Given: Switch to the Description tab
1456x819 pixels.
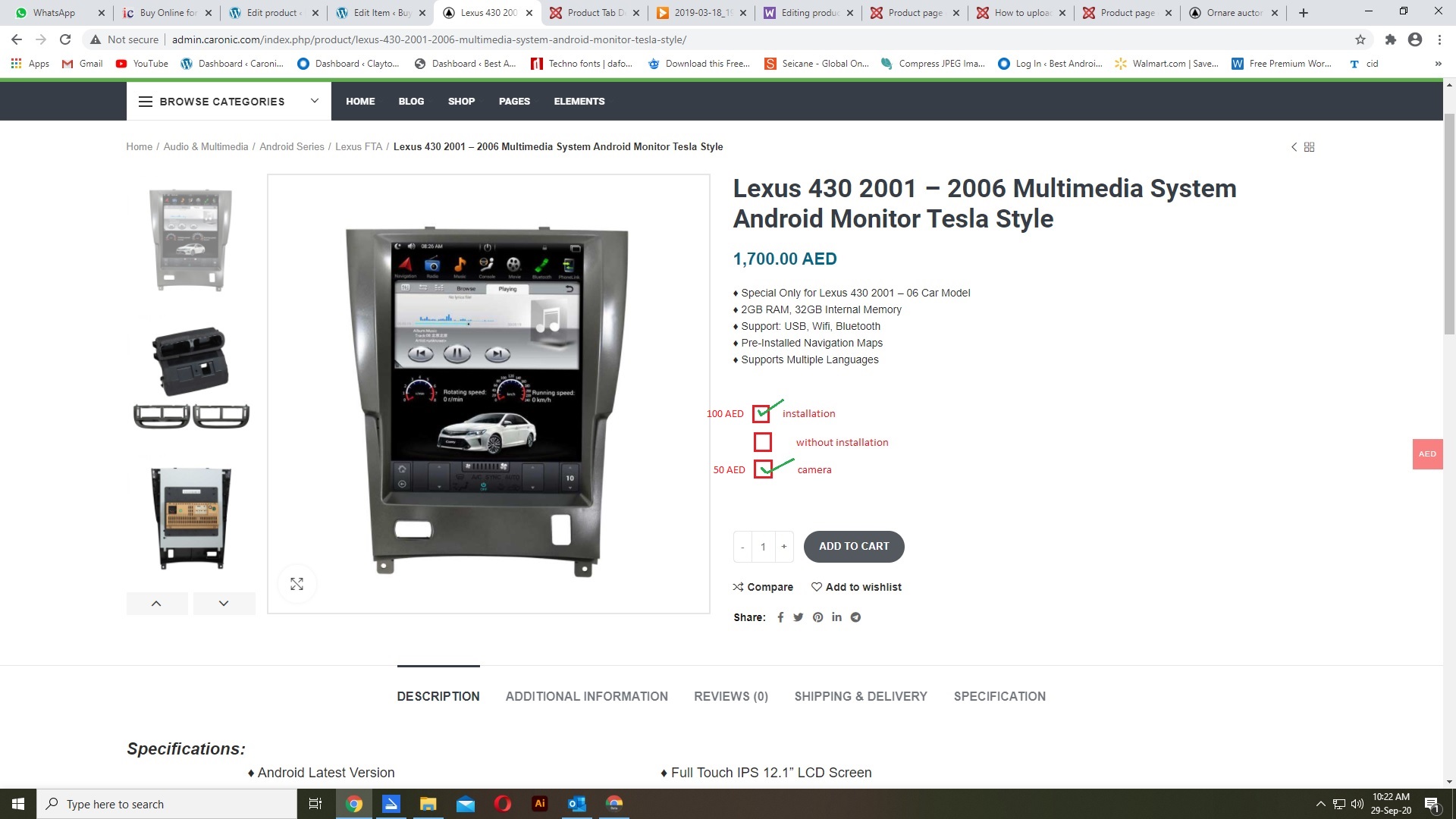Looking at the screenshot, I should 438,696.
